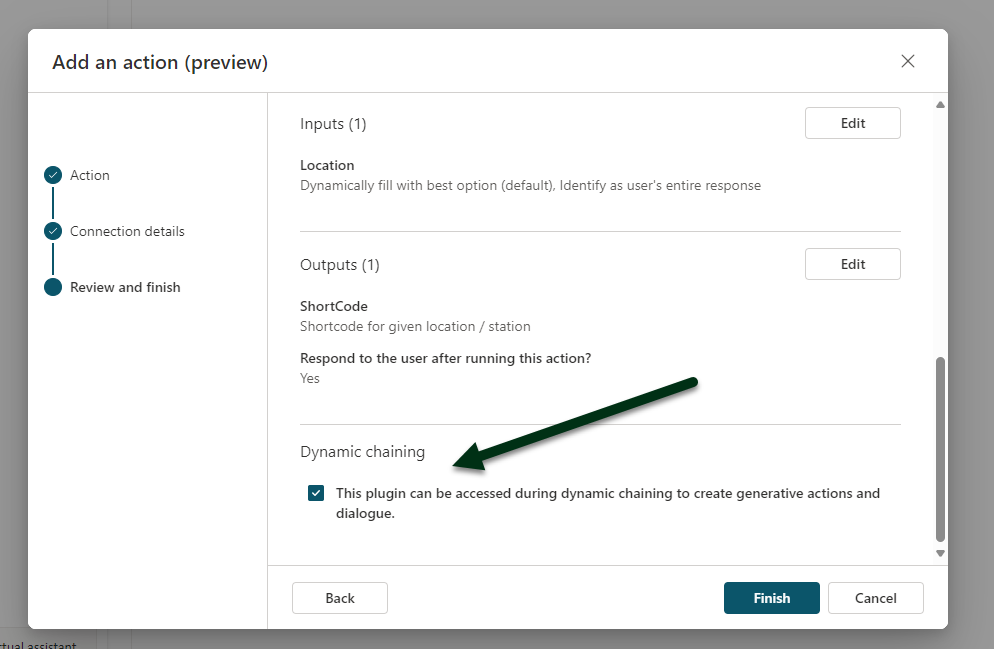Click the Review and finish step circle
The width and height of the screenshot is (994, 649).
coord(53,287)
